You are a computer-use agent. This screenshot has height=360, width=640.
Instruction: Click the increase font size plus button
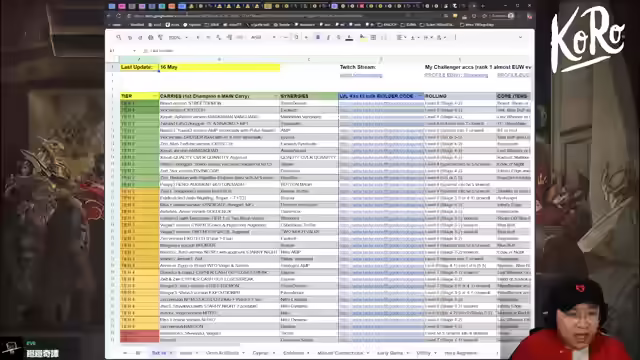[307, 38]
